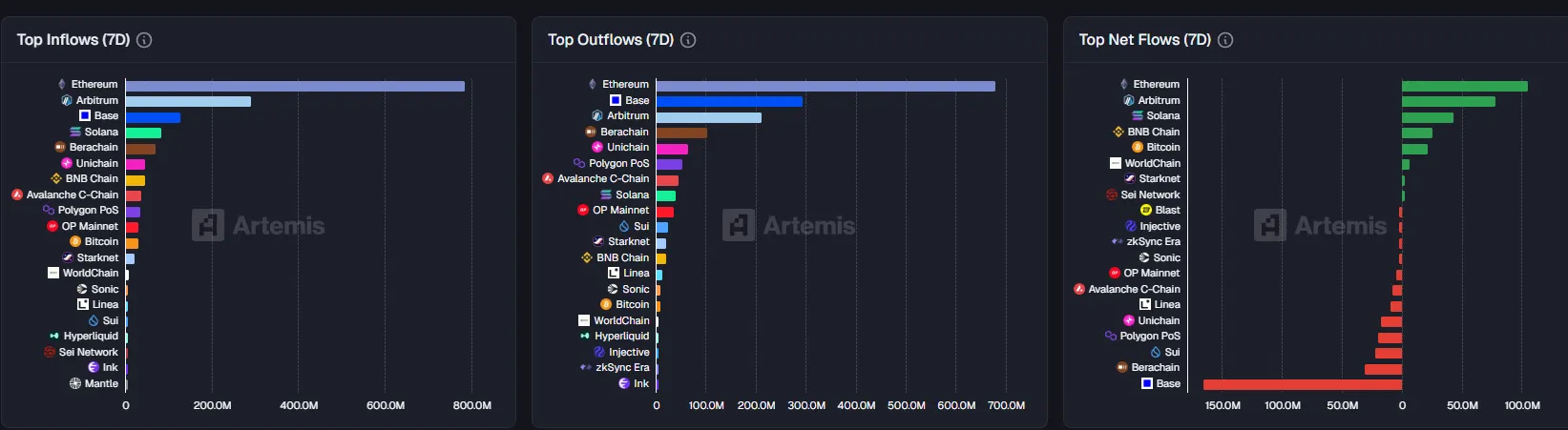Click the Mantle label in Top Inflows

coord(101,384)
